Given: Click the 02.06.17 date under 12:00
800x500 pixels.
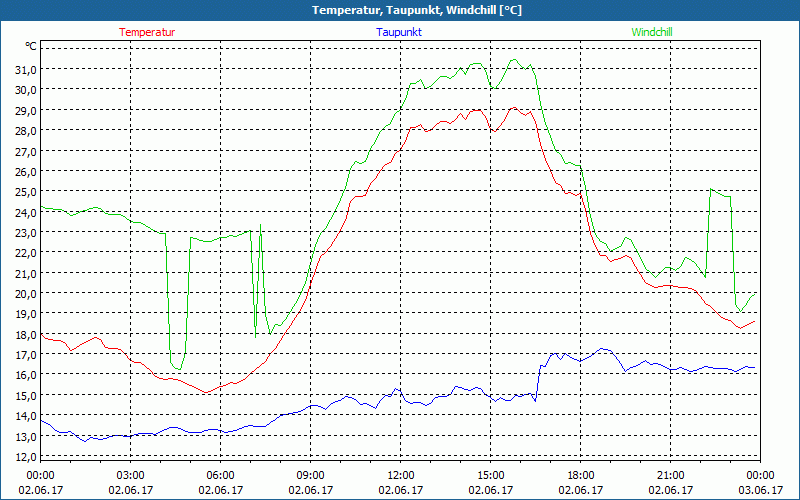Looking at the screenshot, I should [x=401, y=490].
